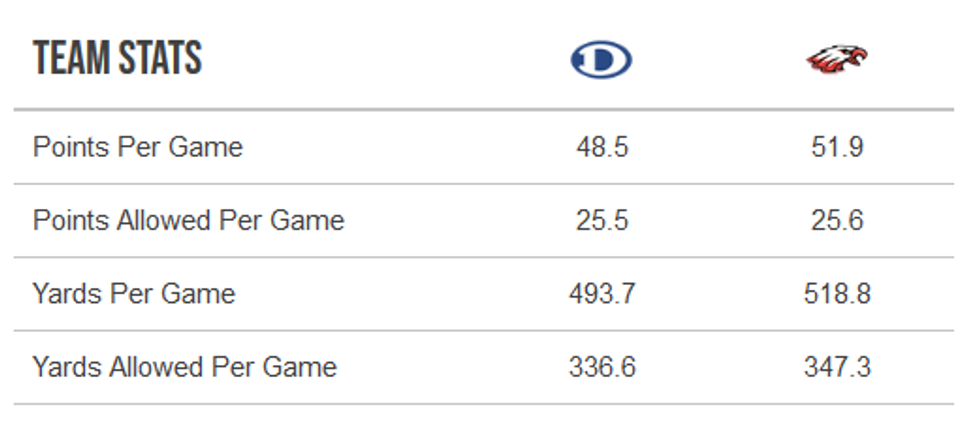Image resolution: width=980 pixels, height=442 pixels.
Task: Click the 51.9 points per game value
Action: pos(837,147)
